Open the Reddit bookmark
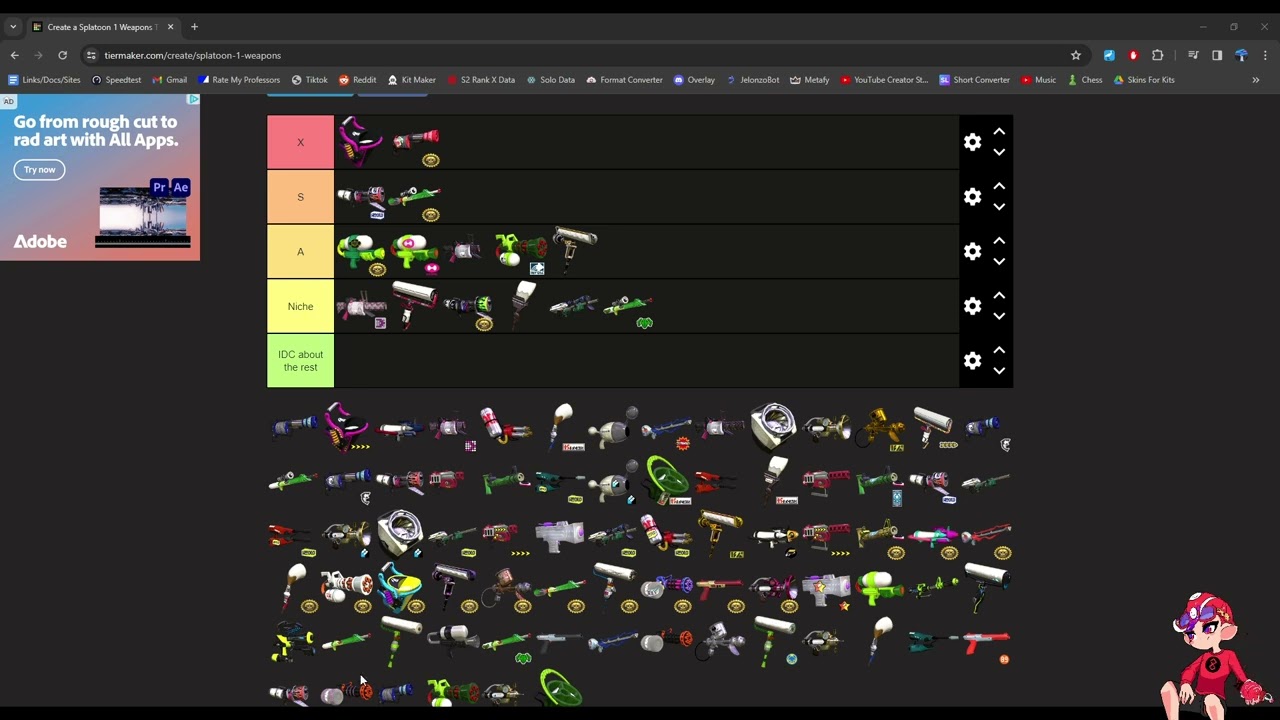Screen dimensions: 1280x720 point(357,80)
